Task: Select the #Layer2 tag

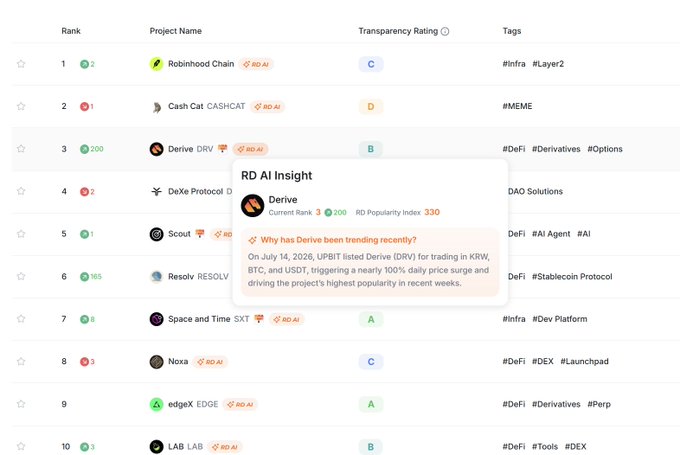Action: (548, 64)
